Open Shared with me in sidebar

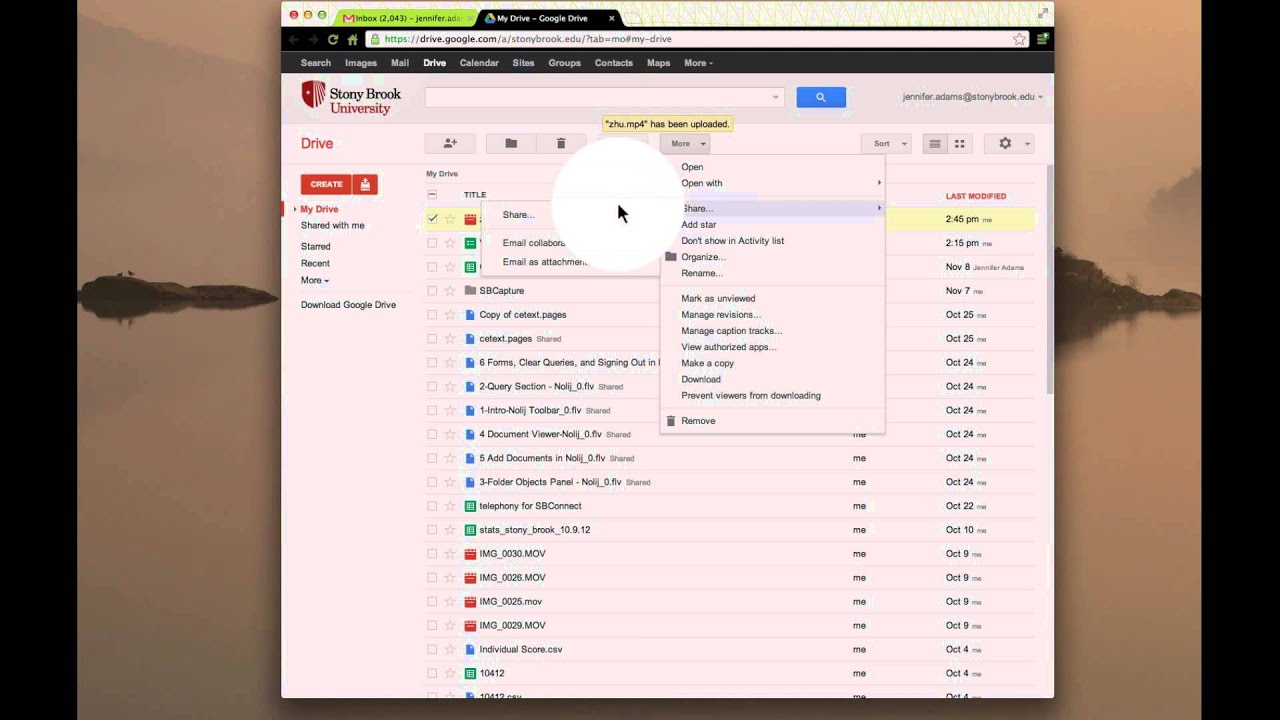333,226
